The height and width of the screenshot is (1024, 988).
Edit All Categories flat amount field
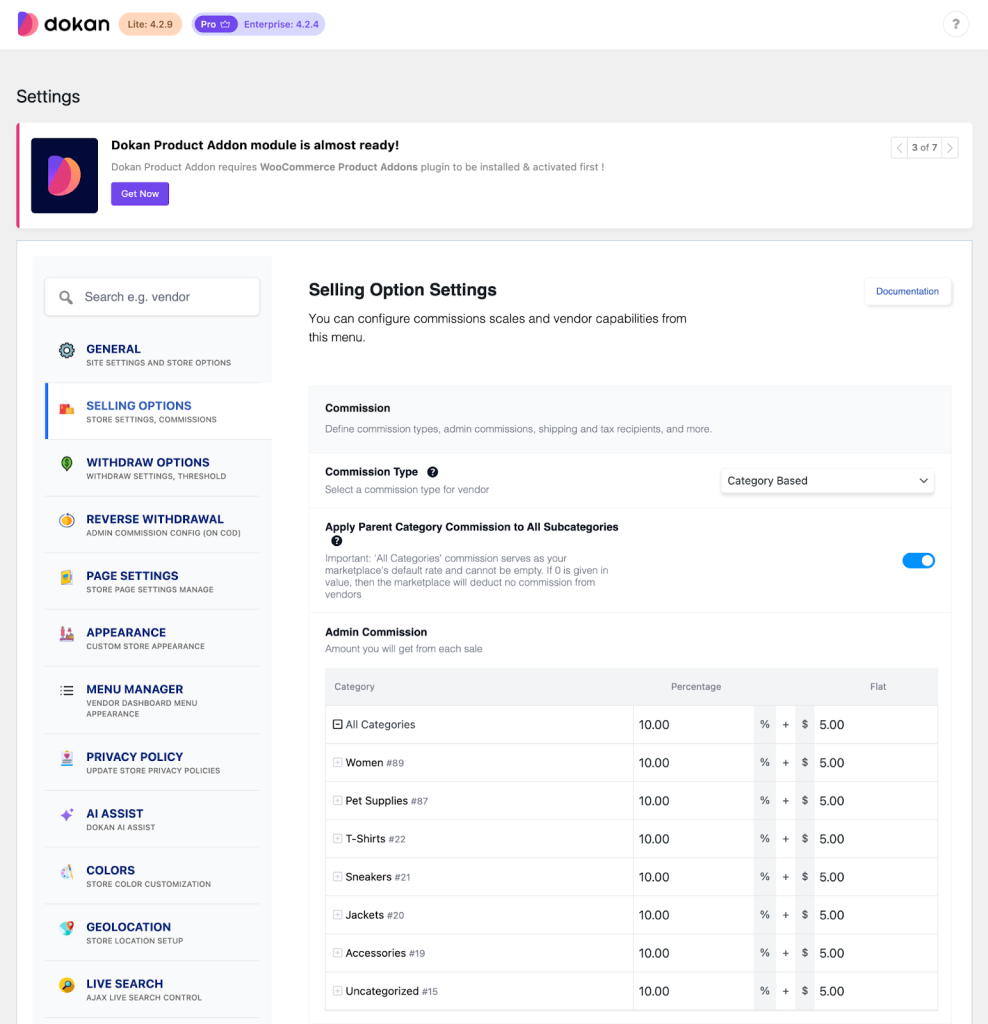(875, 725)
